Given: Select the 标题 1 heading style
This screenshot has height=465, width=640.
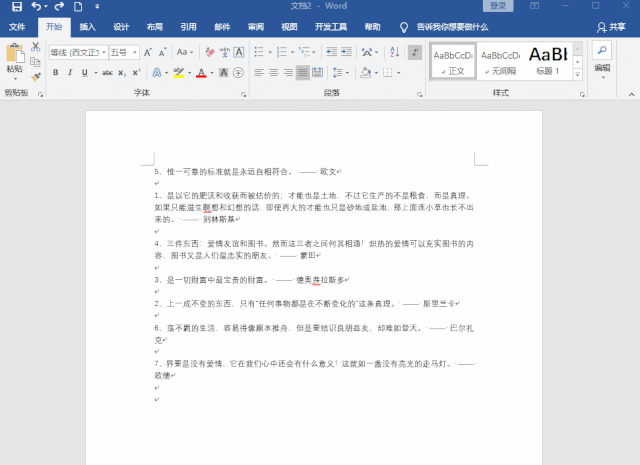Looking at the screenshot, I should [x=548, y=61].
